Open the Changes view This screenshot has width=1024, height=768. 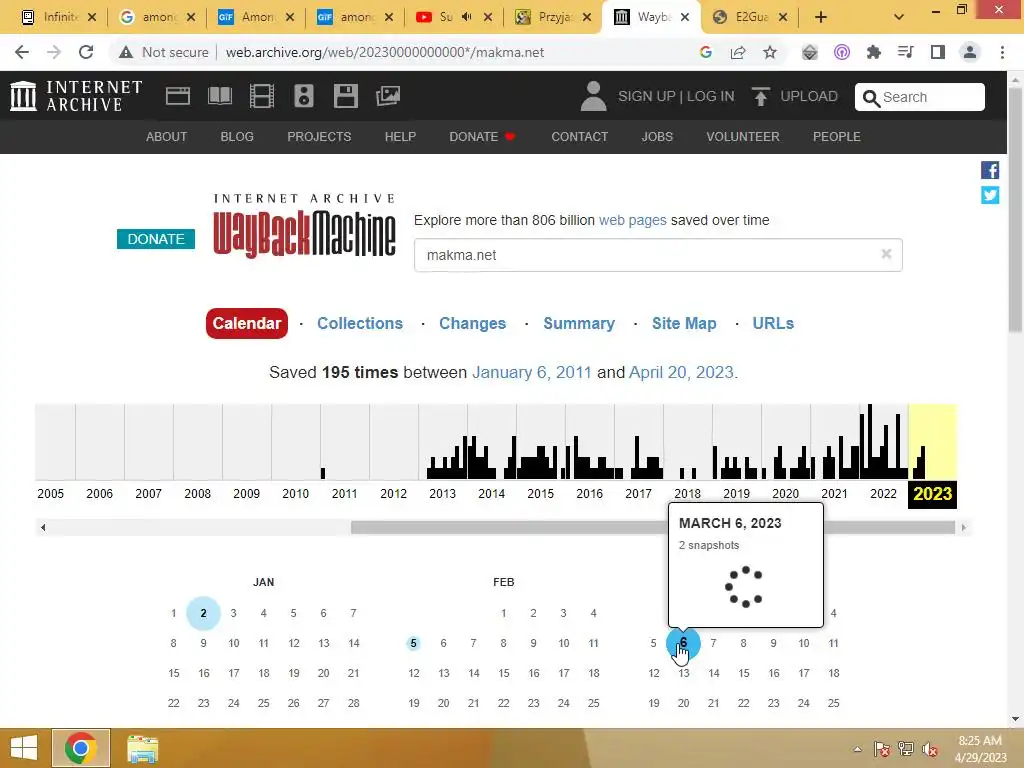tap(472, 323)
